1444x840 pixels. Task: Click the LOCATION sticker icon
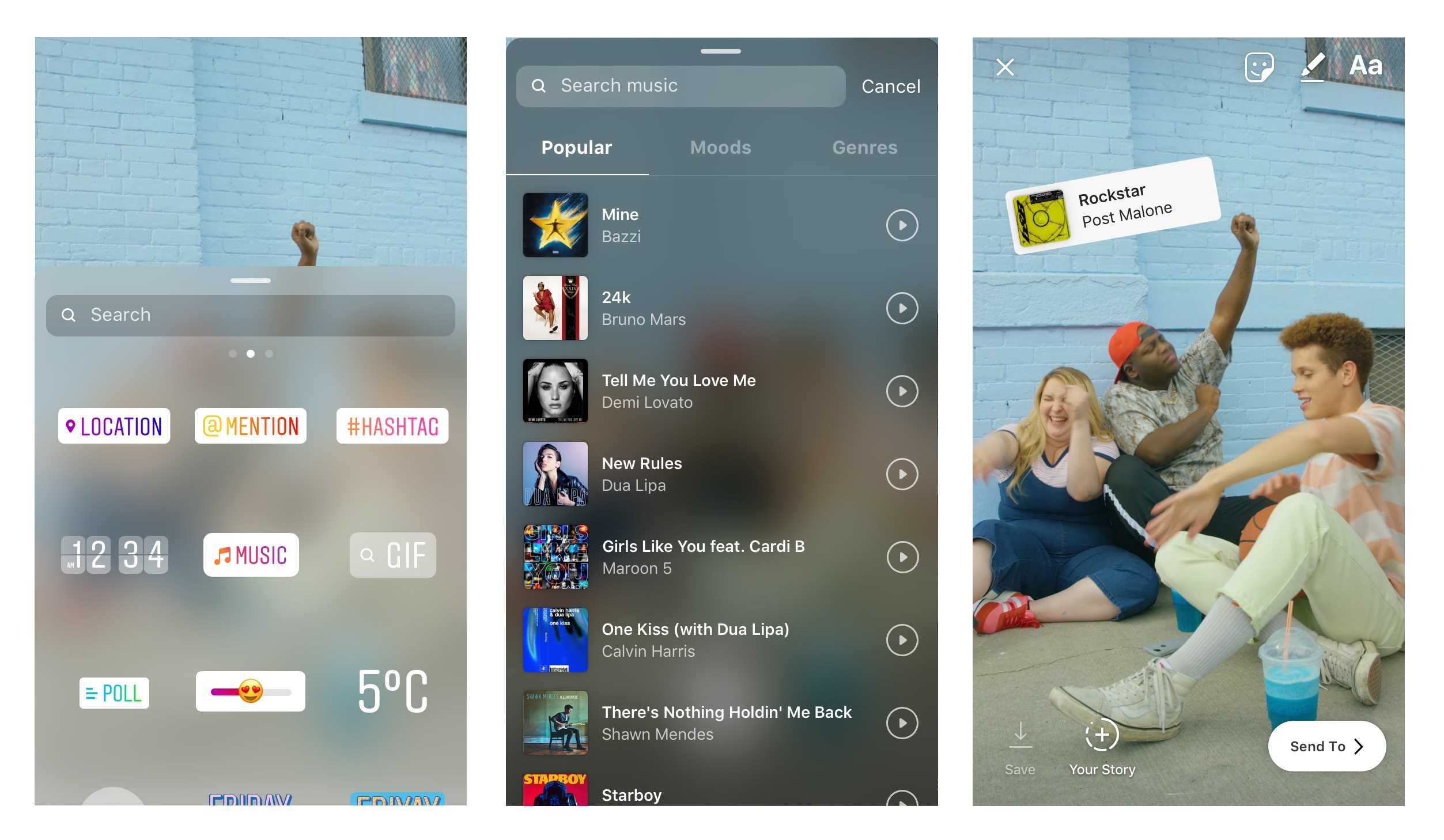pos(113,425)
